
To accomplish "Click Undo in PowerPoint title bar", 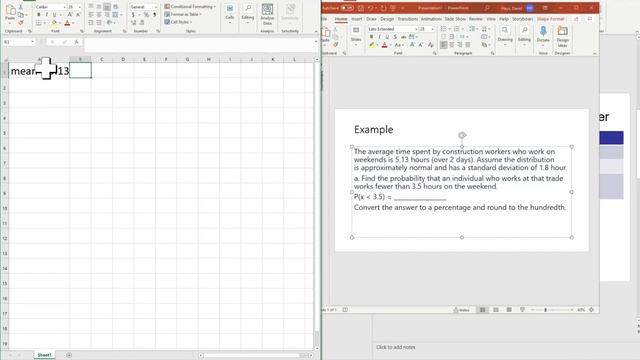I will click(370, 8).
